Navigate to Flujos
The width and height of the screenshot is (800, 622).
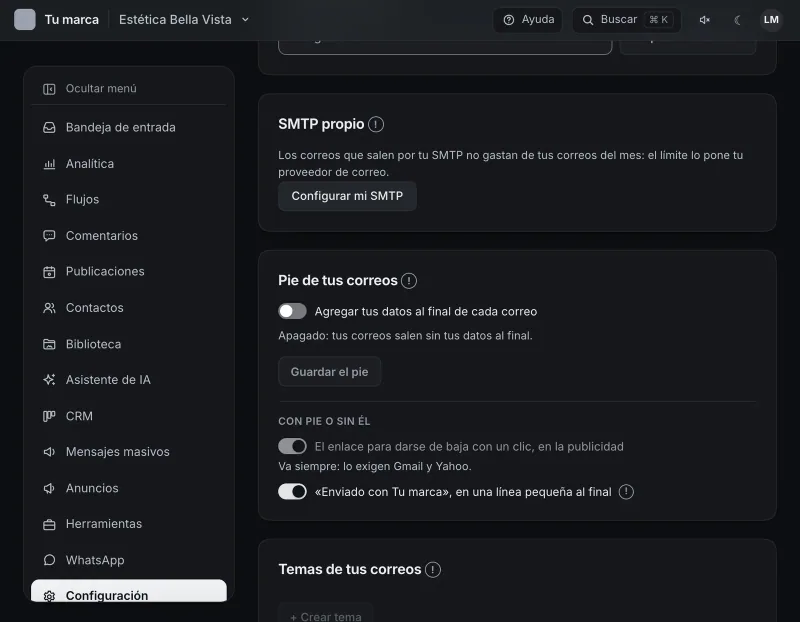click(x=129, y=200)
